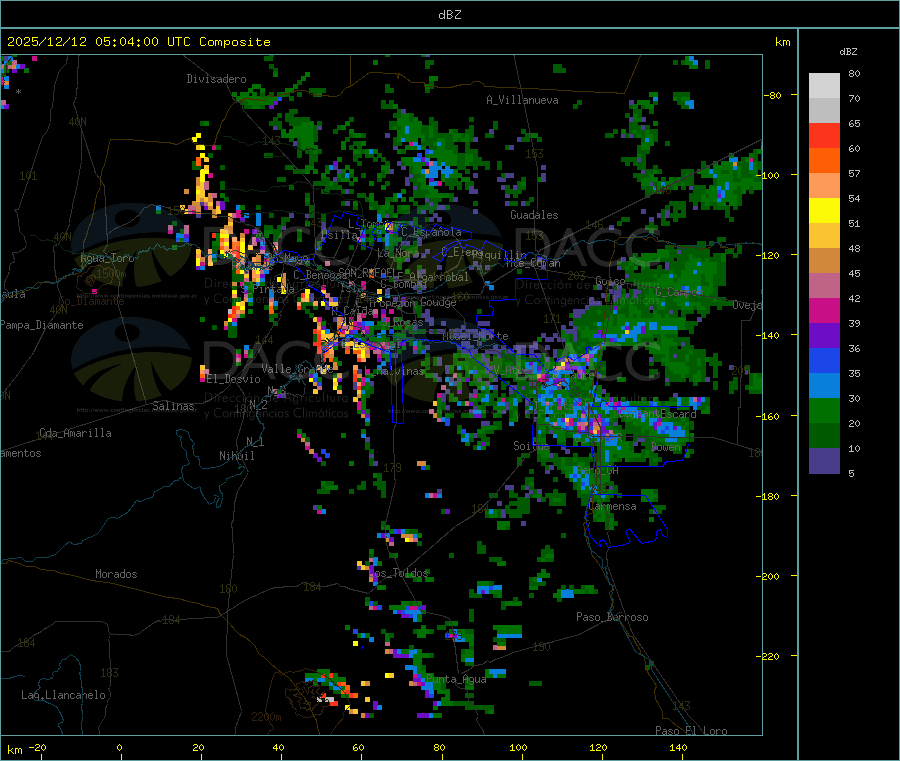The image size is (900, 761).
Task: Select the 'El_Desvio' place label
Action: [233, 379]
